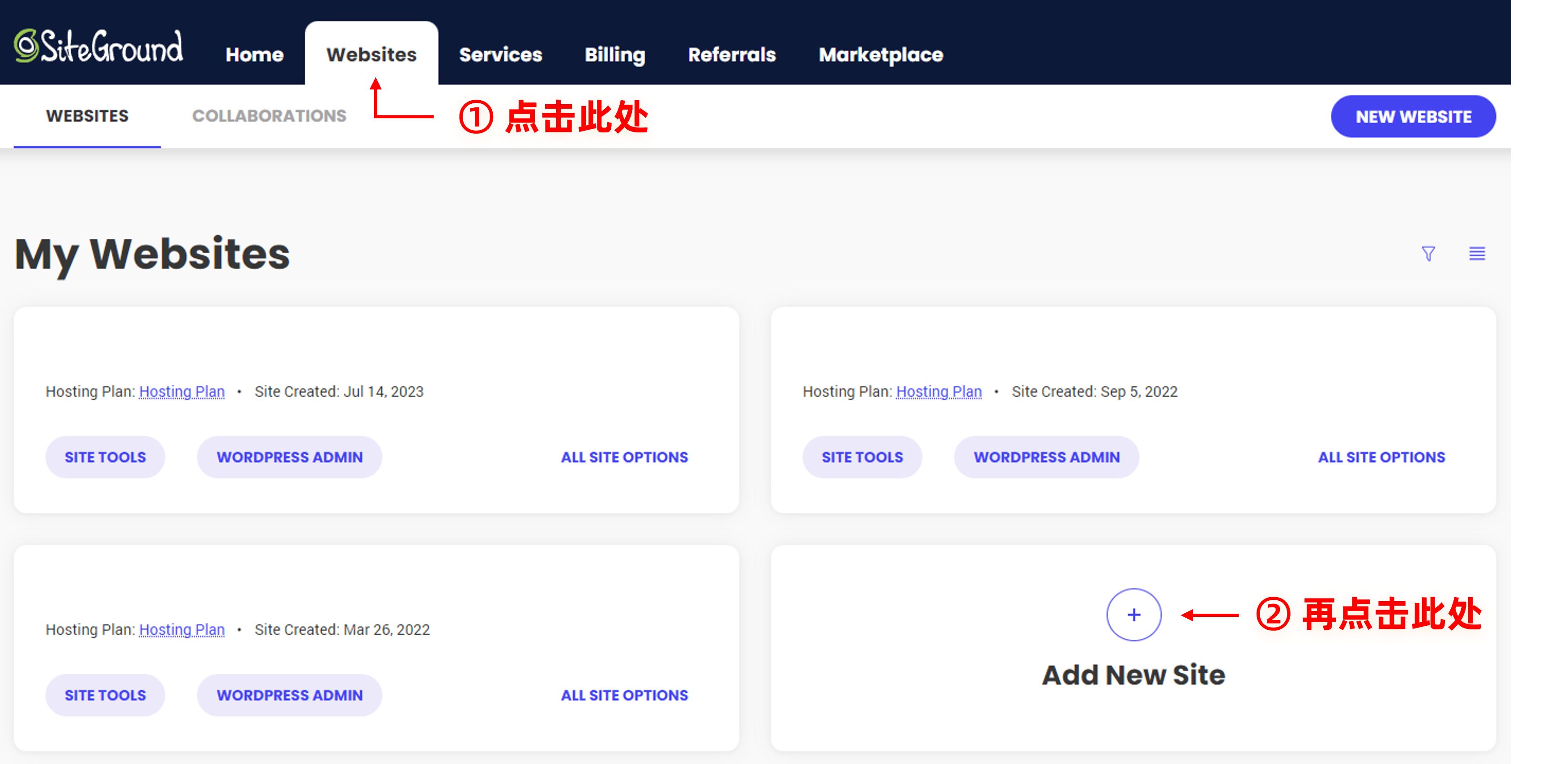
Task: Open Site Tools for Sep 5, 2022 site
Action: pos(862,457)
